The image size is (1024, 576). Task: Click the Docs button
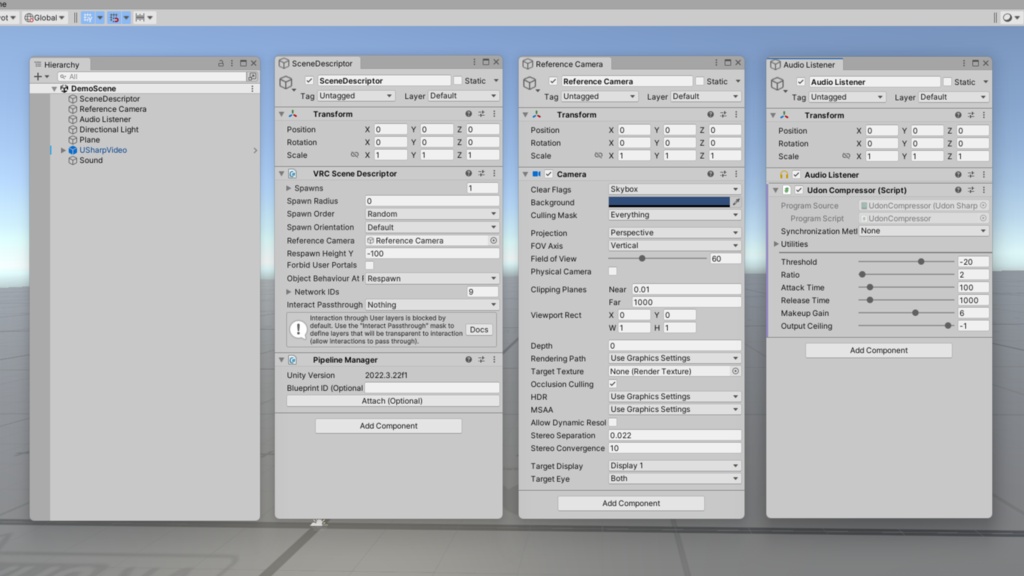click(479, 330)
